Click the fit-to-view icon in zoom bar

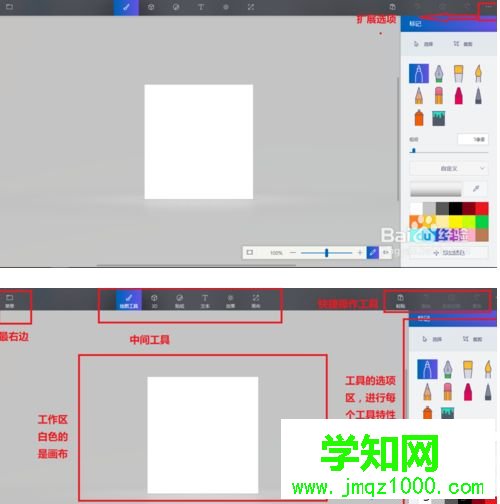pos(250,253)
